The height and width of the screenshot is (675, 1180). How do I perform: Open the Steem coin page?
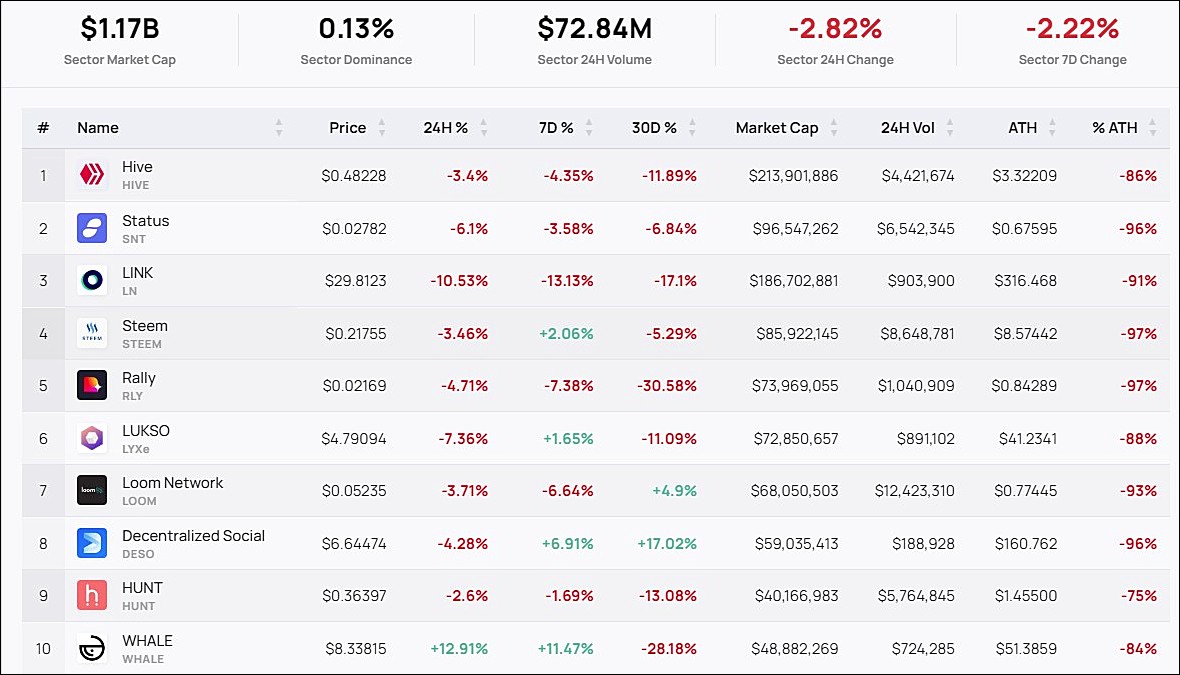point(144,326)
